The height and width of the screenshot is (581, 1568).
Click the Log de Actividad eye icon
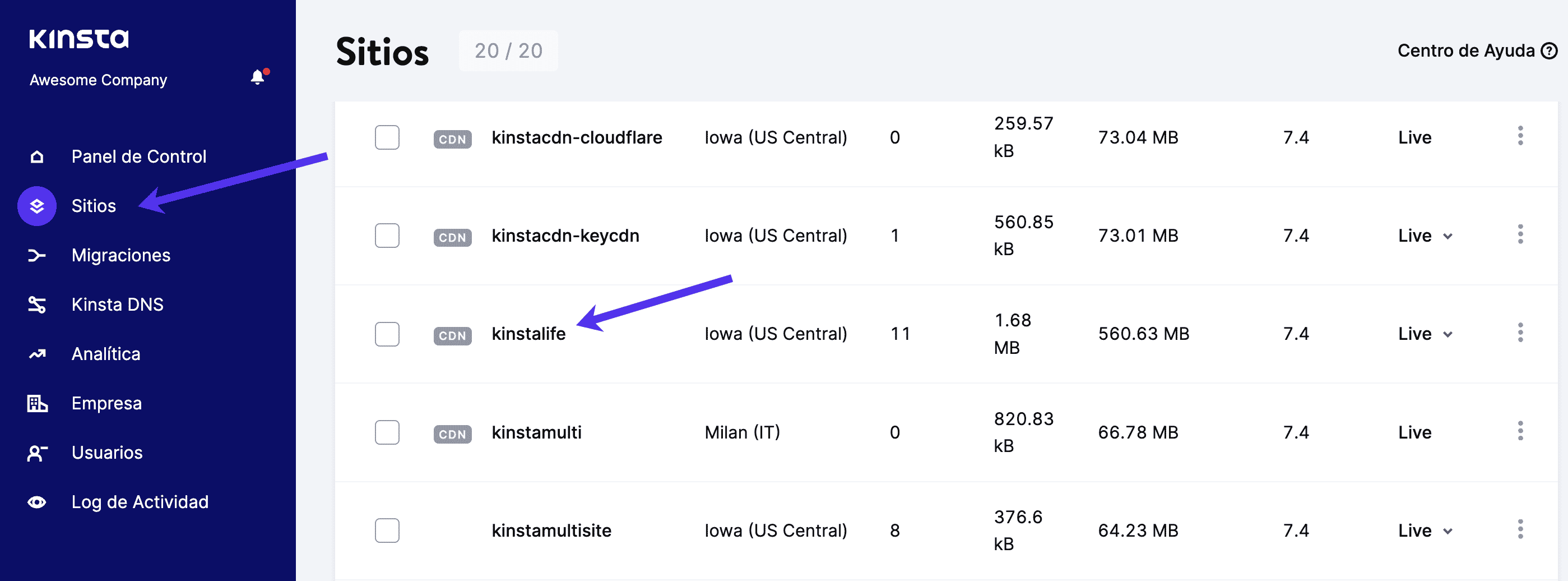(36, 502)
